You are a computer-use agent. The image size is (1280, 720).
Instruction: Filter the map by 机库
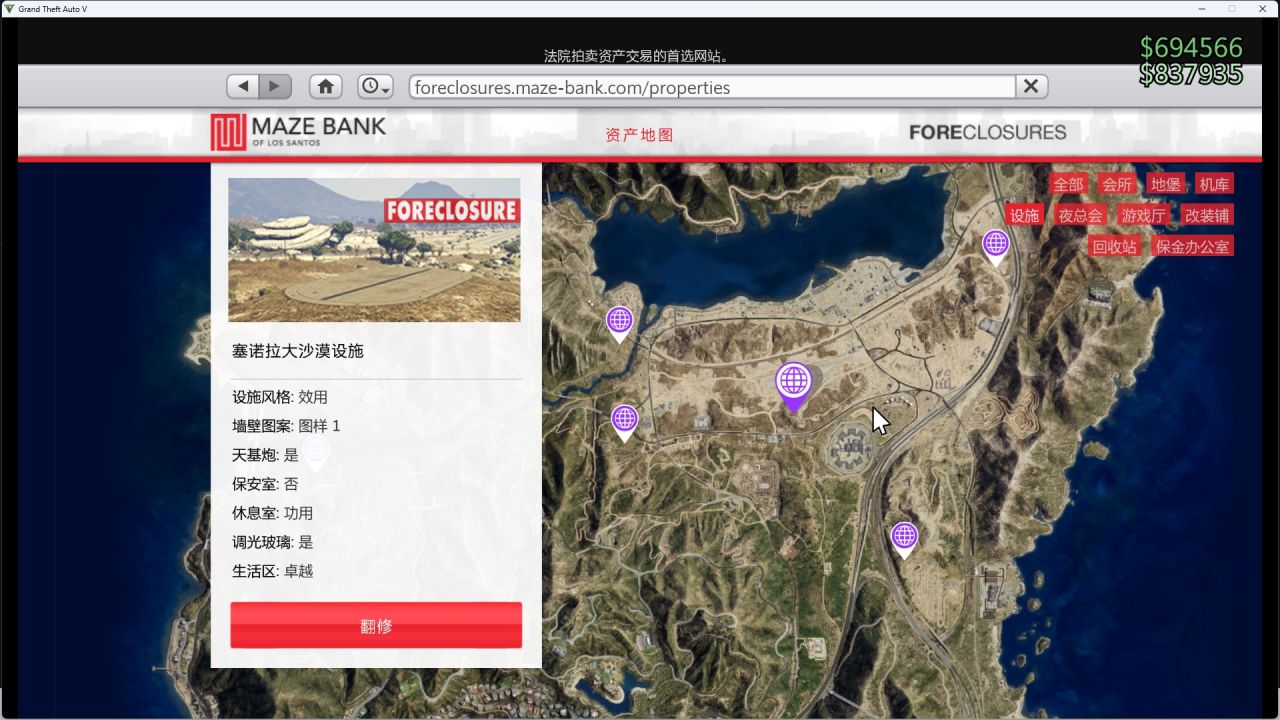pyautogui.click(x=1214, y=184)
